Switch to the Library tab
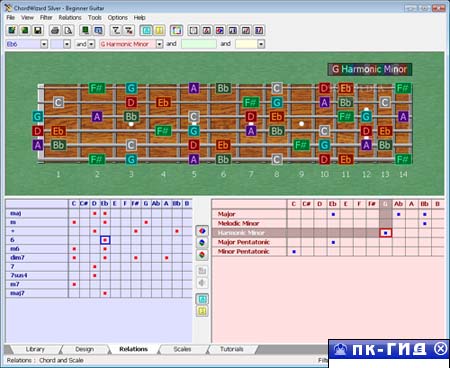 (x=35, y=349)
